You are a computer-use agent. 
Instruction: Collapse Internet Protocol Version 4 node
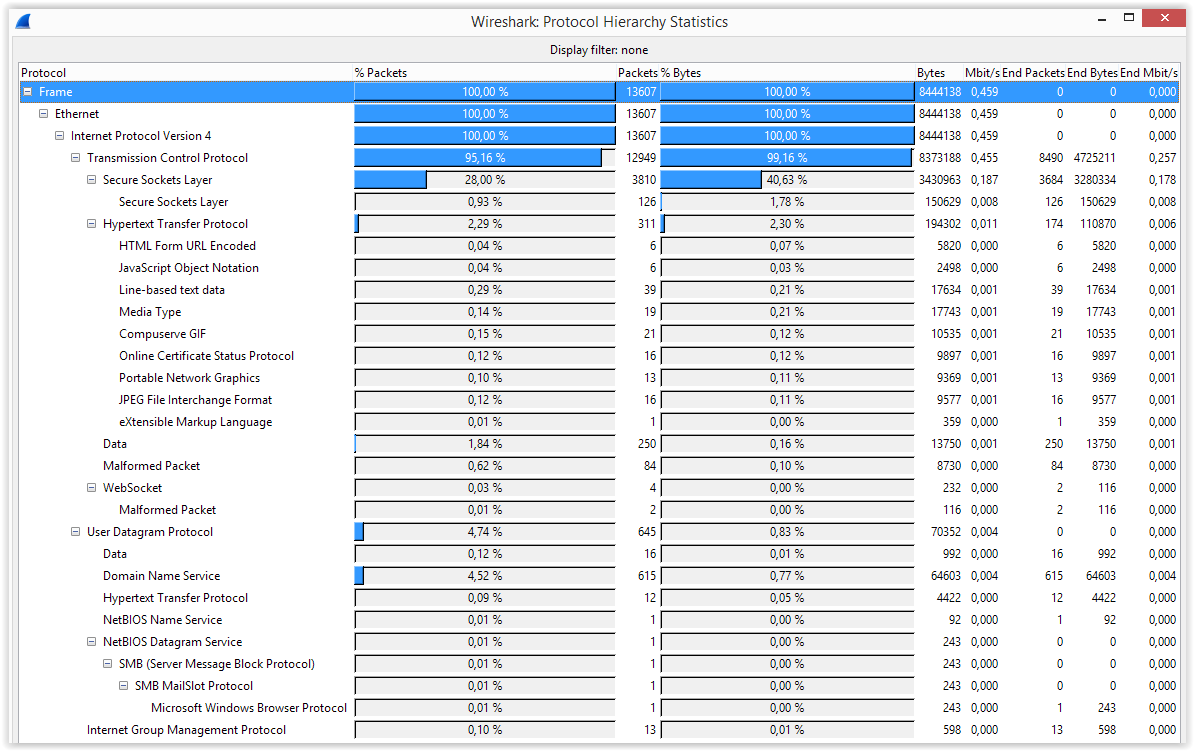[x=59, y=136]
